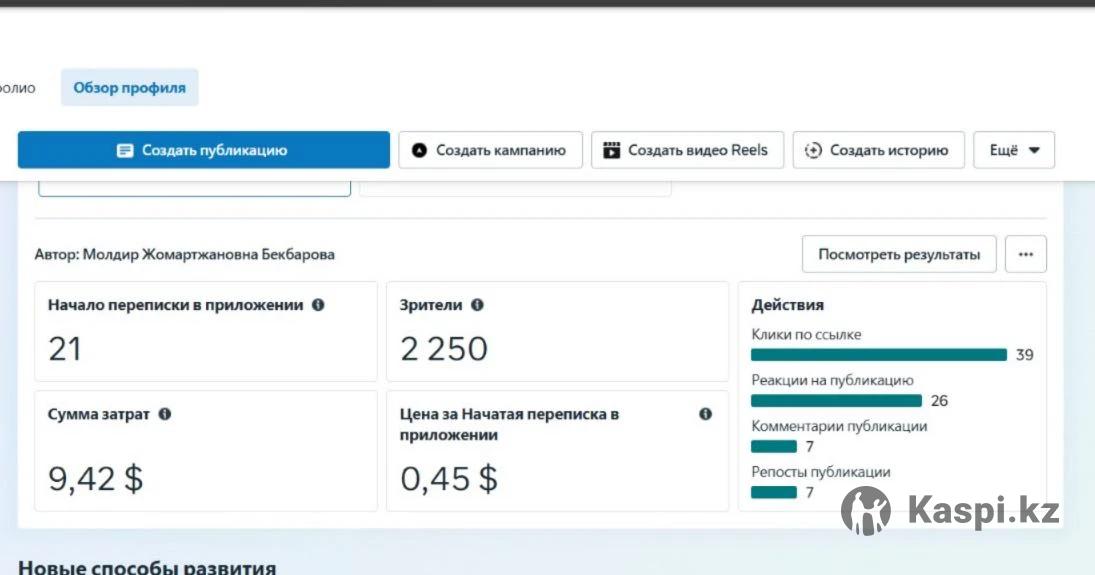This screenshot has width=1095, height=575.
Task: Expand the Ещё dropdown menu
Action: pyautogui.click(x=1014, y=150)
